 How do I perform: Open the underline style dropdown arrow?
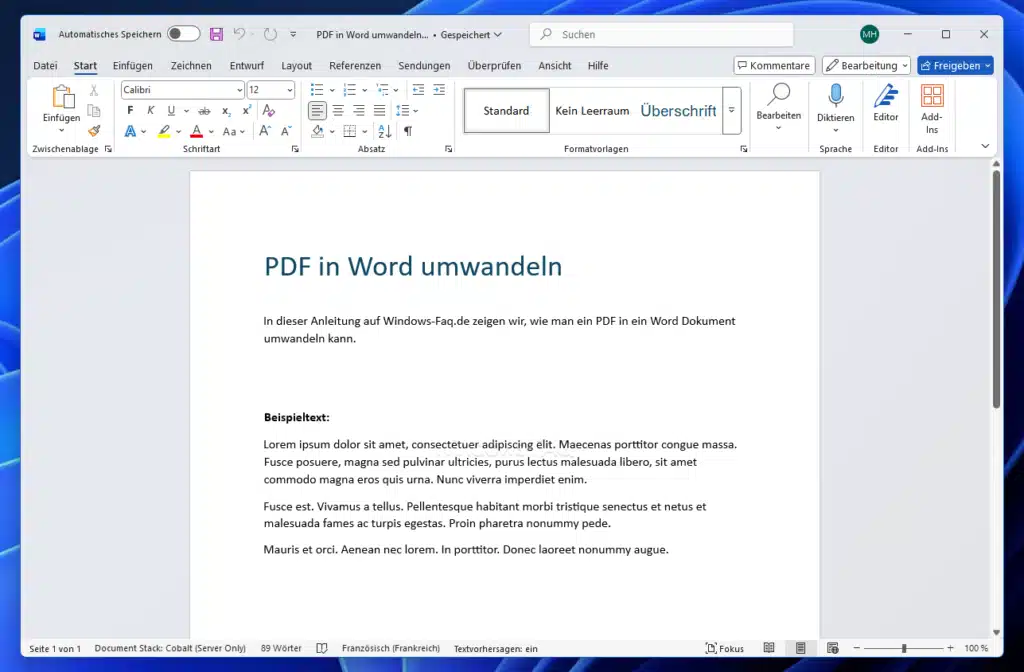186,111
